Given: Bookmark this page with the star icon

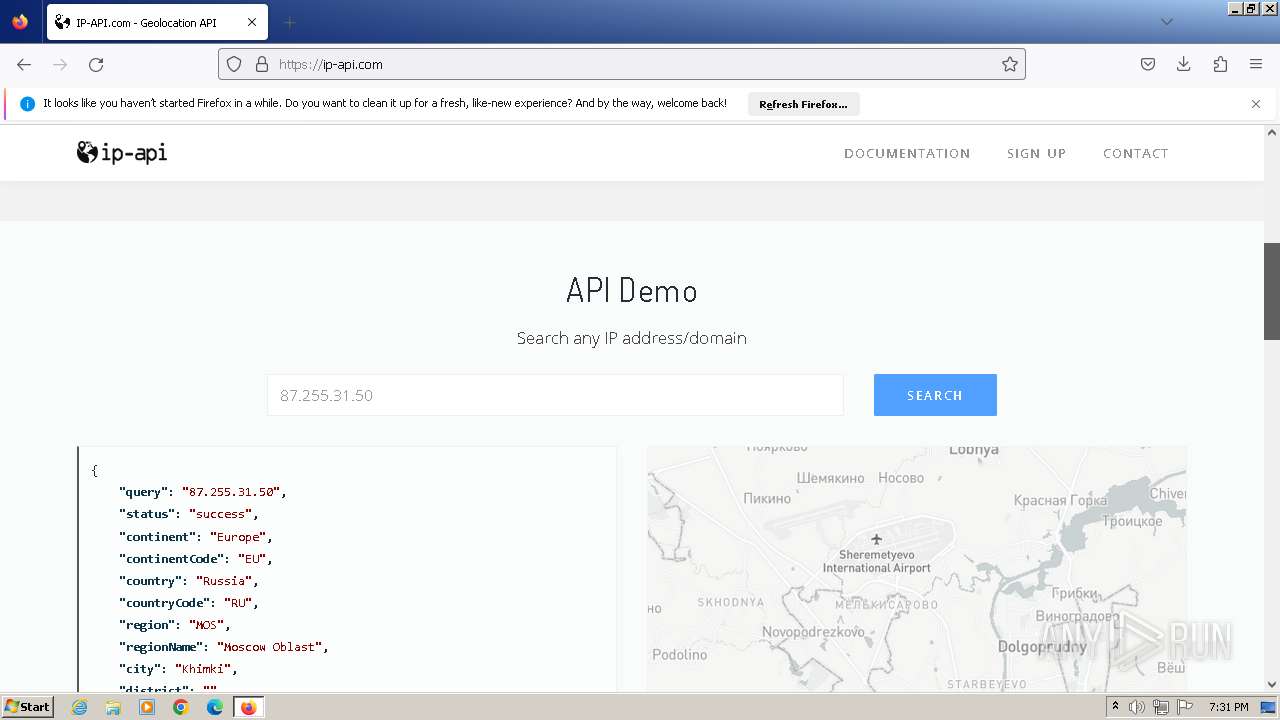Looking at the screenshot, I should (x=1010, y=64).
